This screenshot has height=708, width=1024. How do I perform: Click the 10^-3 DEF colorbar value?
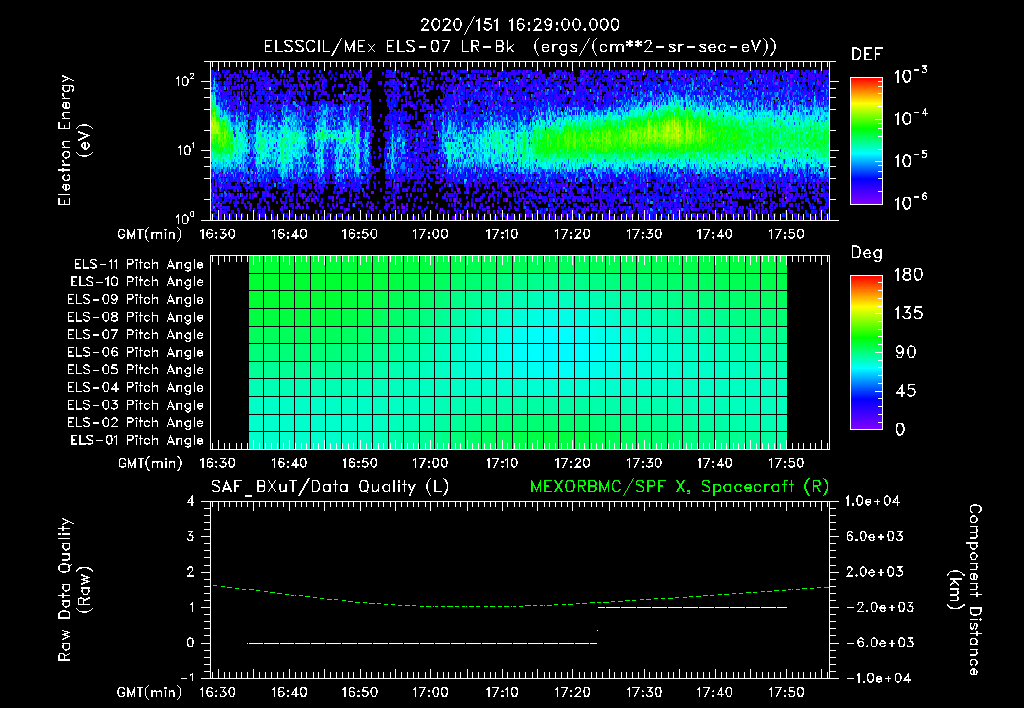click(910, 76)
